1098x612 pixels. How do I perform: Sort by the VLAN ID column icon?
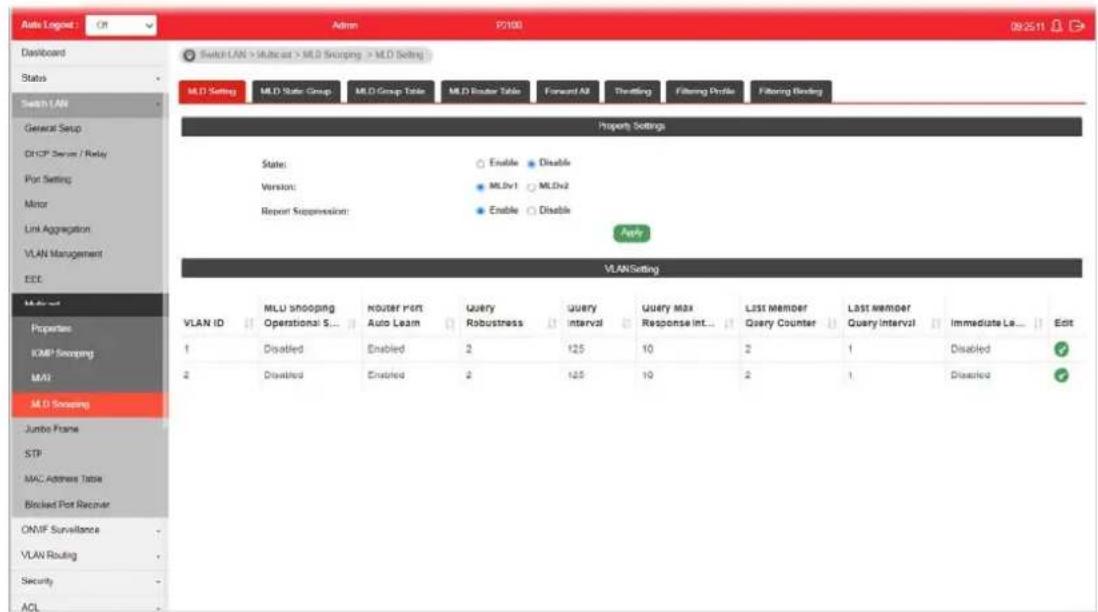tap(249, 323)
